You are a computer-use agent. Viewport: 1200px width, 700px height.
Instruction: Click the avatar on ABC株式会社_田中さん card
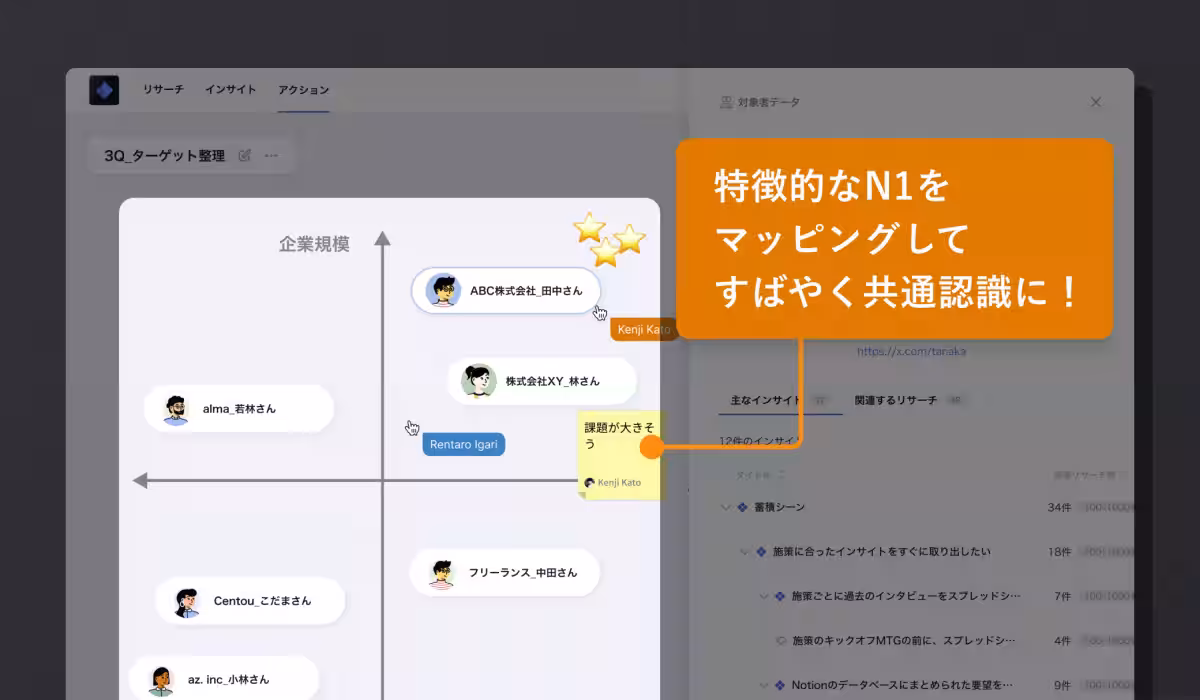point(443,291)
